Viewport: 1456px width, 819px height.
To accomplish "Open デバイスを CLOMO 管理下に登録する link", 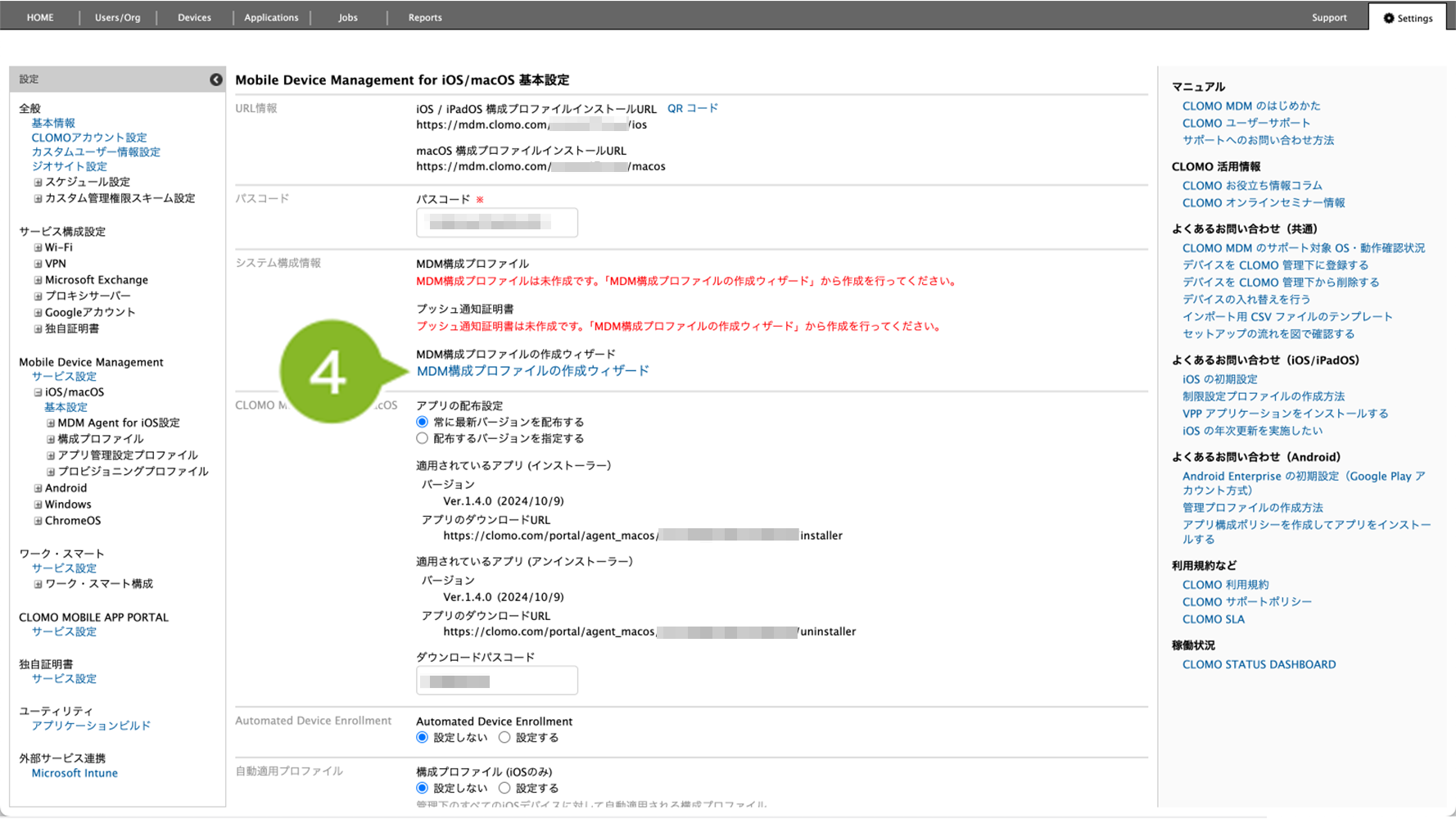I will (x=1275, y=265).
